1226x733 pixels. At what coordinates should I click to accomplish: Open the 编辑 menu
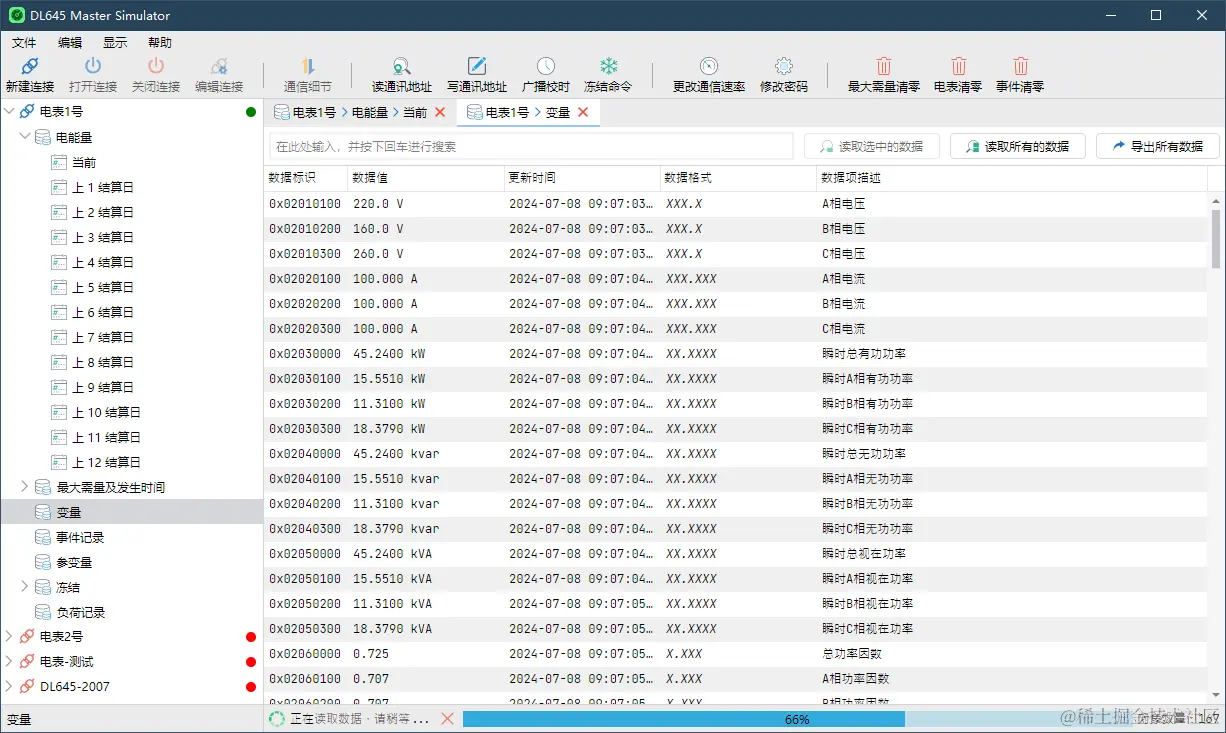(x=70, y=43)
